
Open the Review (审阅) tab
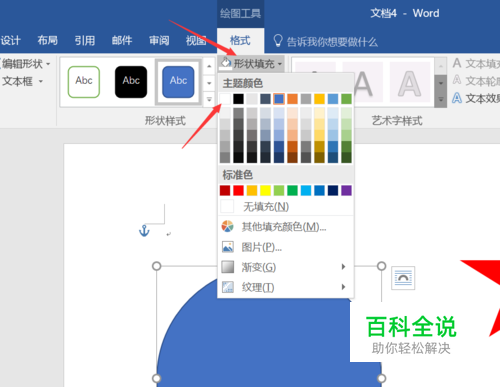coord(159,41)
